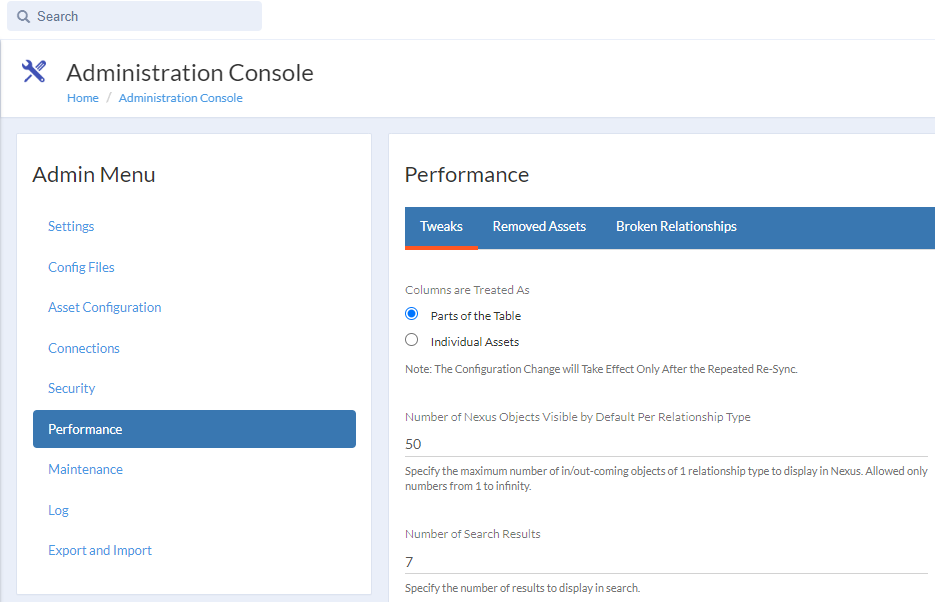Screen dimensions: 935x602
Task: Navigate to Connections in Admin Menu
Action: tap(84, 348)
